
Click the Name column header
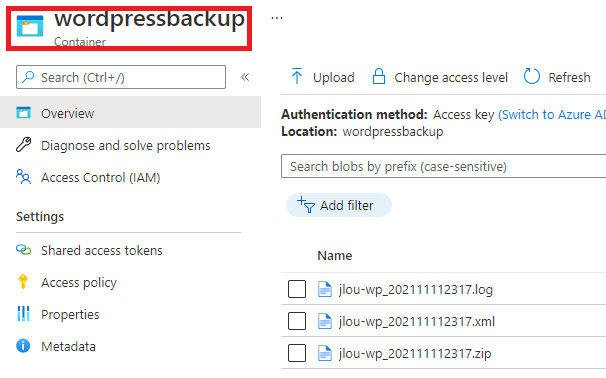[x=335, y=255]
